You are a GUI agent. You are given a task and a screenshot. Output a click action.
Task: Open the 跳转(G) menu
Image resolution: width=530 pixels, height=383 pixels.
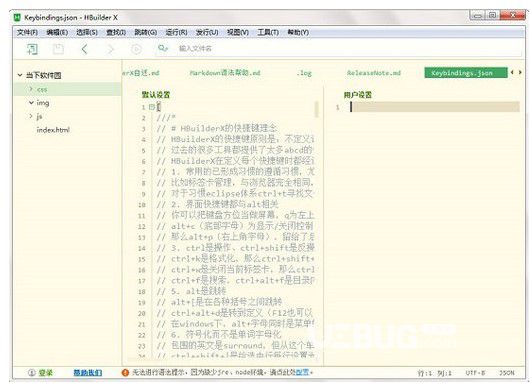[x=146, y=32]
